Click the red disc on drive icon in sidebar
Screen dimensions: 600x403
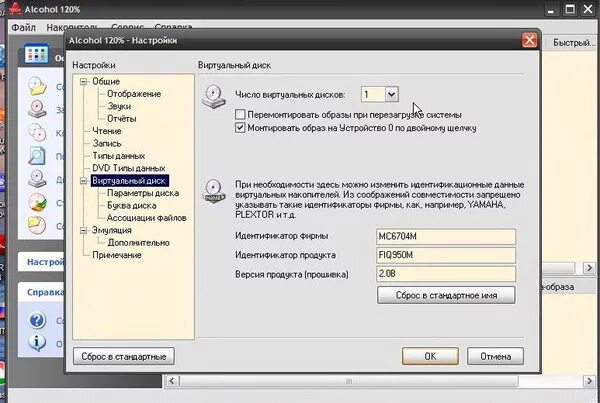(38, 109)
